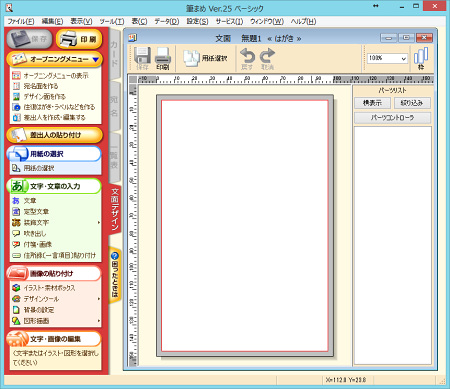Select オープニングメニューの表示 in the sidebar
The width and height of the screenshot is (450, 389).
(51, 76)
